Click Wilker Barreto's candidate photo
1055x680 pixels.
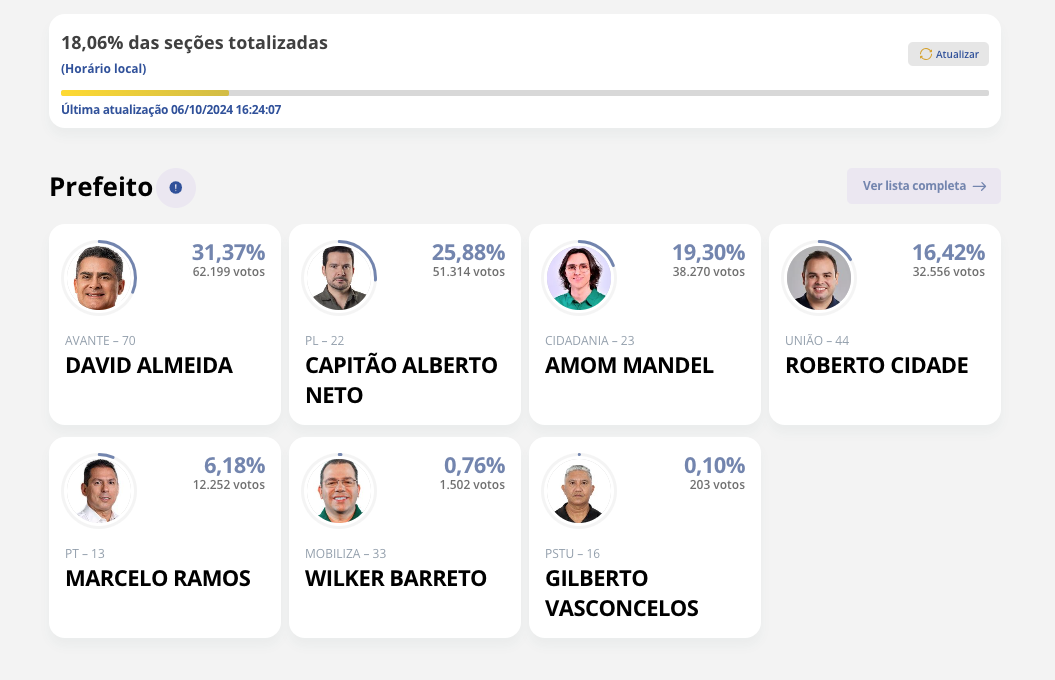click(339, 490)
